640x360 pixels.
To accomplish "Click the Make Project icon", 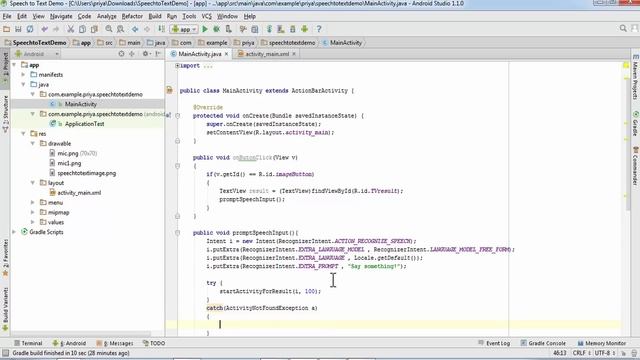I will [162, 29].
